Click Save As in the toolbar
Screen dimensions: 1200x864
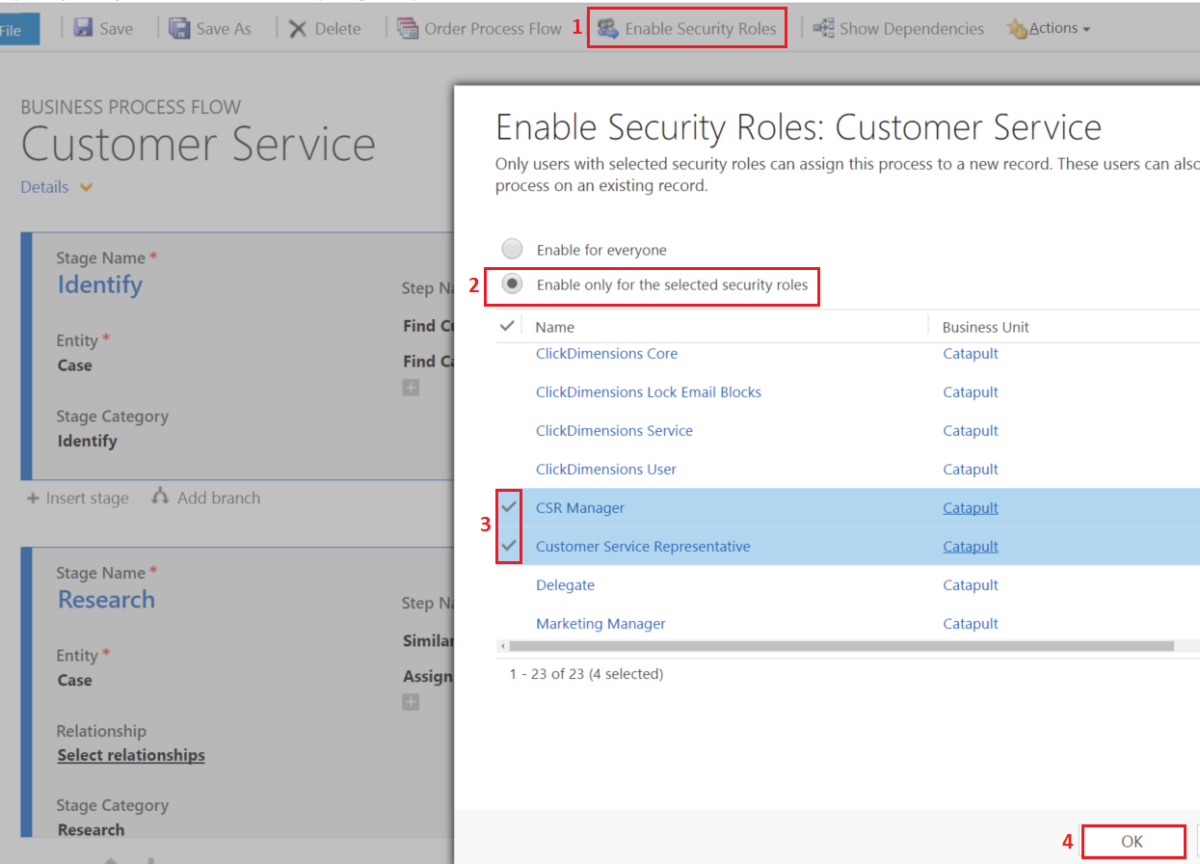[x=224, y=29]
